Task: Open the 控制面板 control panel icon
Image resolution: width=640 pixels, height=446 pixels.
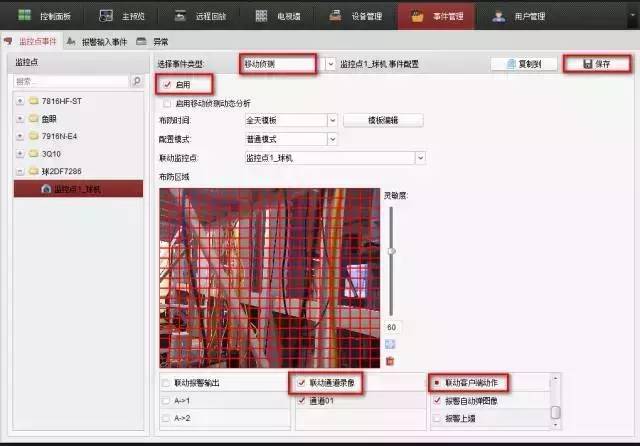Action: [x=43, y=16]
